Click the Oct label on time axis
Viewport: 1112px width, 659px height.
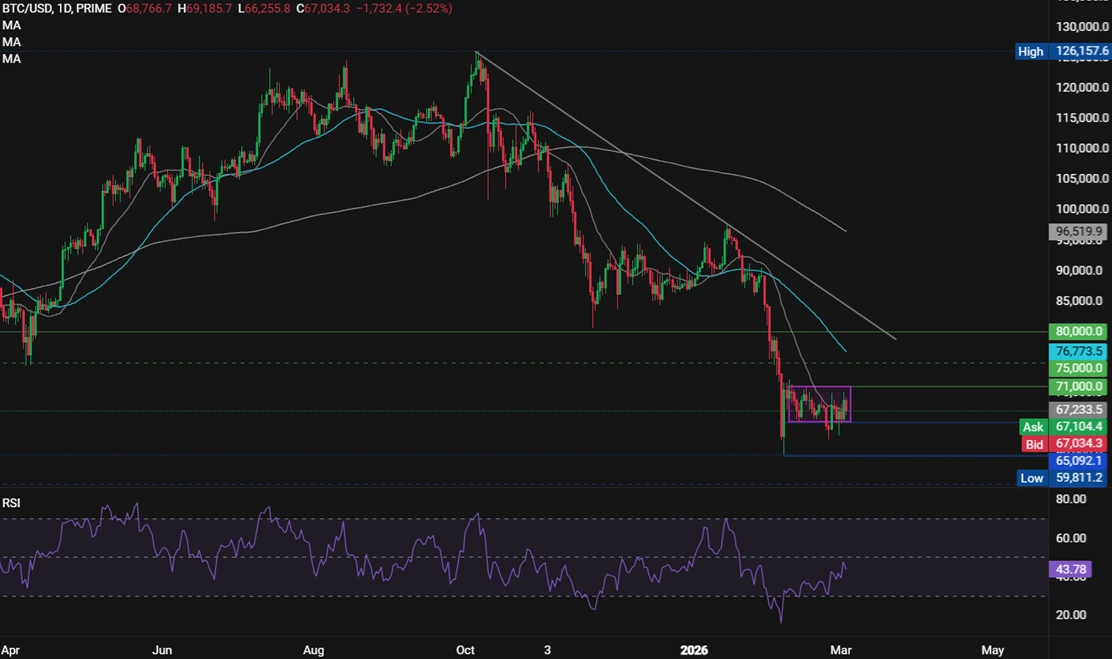pos(467,650)
